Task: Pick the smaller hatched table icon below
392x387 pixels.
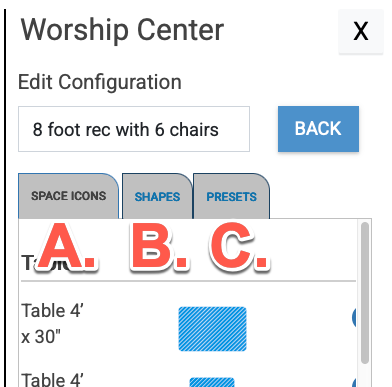Action: pos(212,382)
